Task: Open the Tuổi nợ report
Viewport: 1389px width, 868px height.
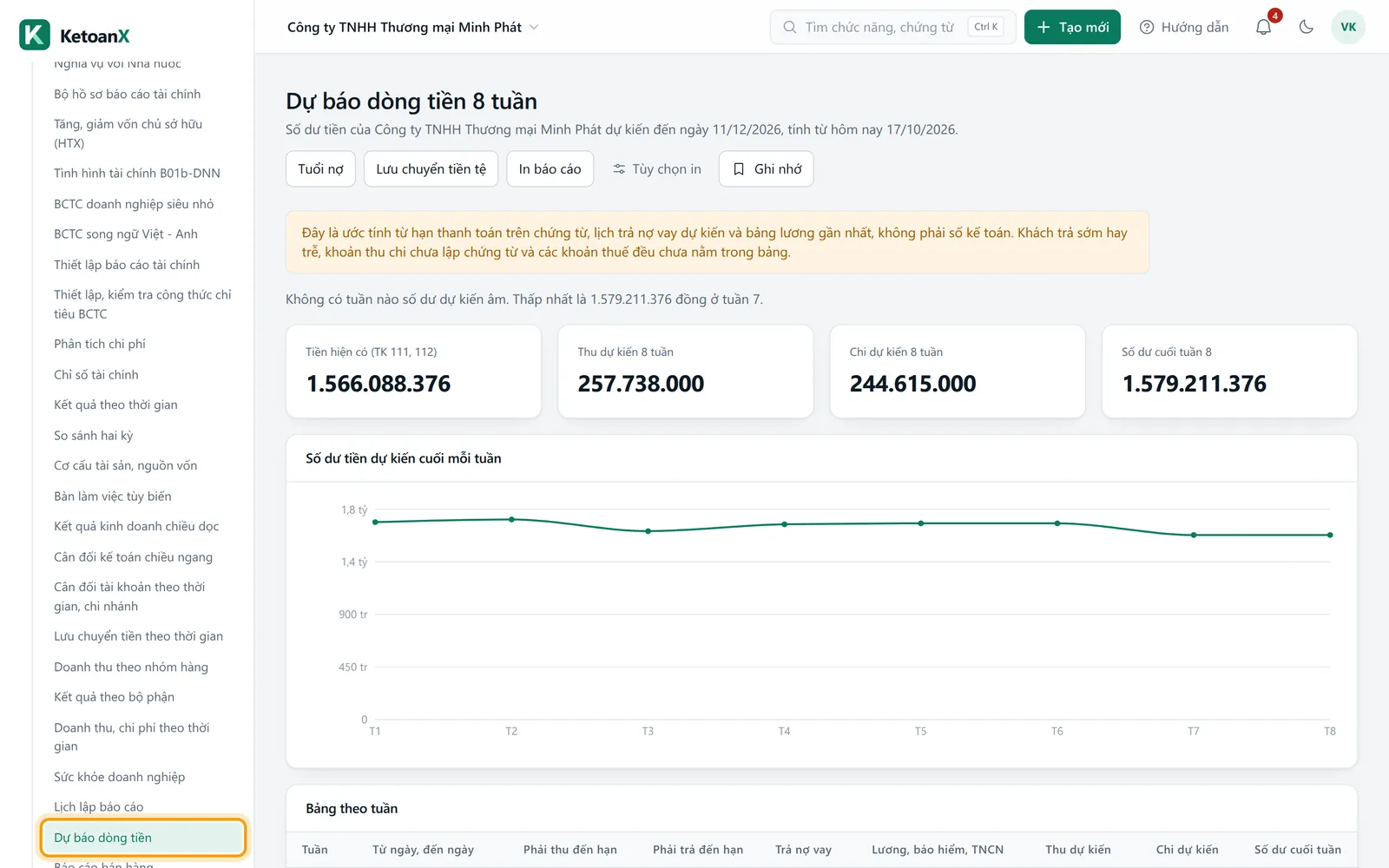Action: (320, 168)
